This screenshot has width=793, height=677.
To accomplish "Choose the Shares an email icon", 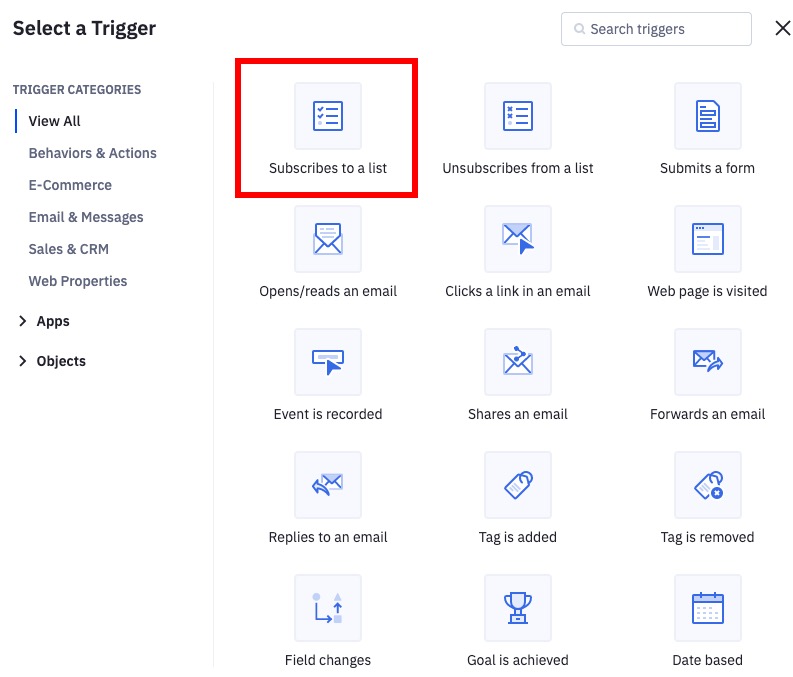I will point(518,362).
